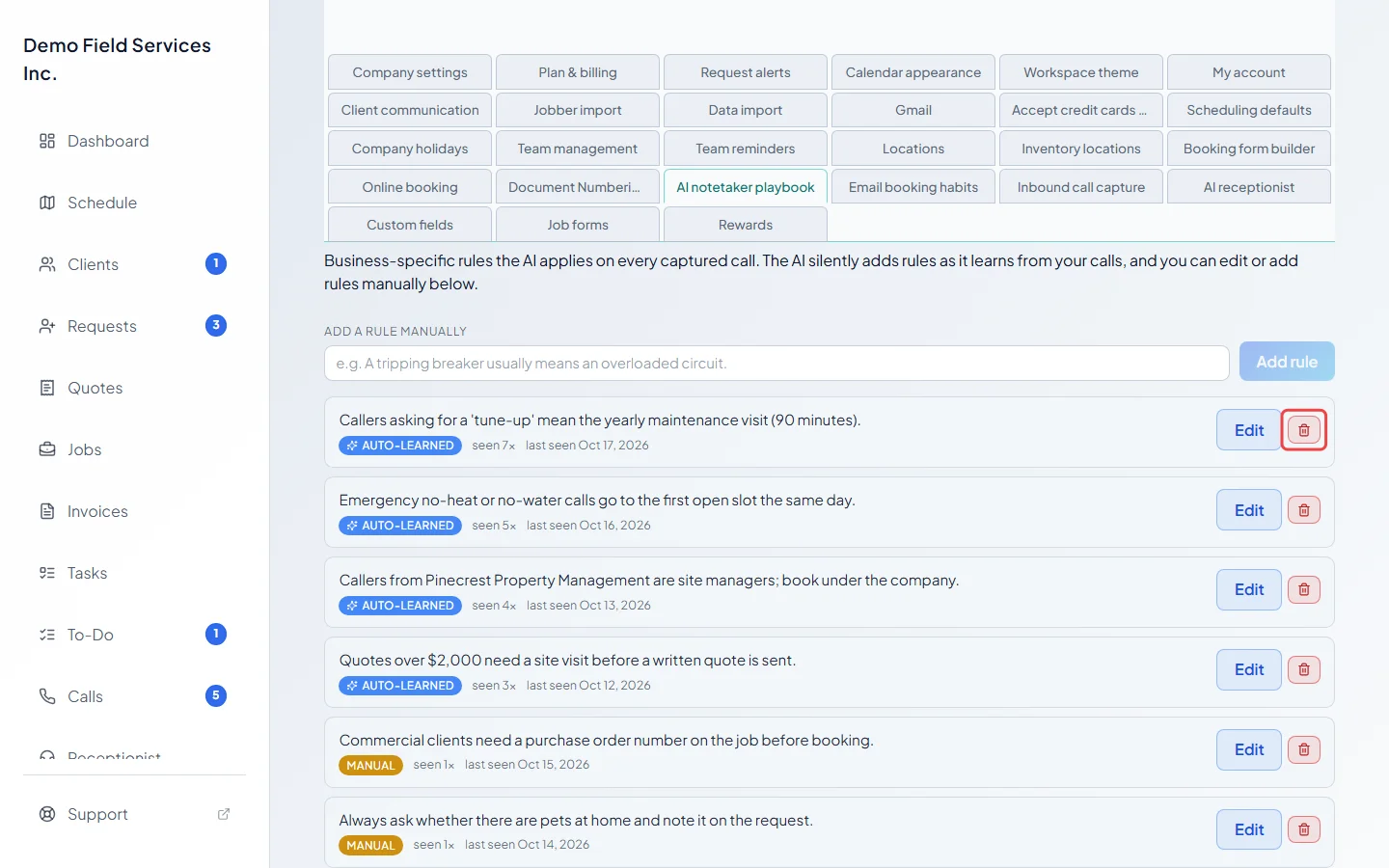
Task: Select the AI receptionist tab
Action: pos(1249,187)
